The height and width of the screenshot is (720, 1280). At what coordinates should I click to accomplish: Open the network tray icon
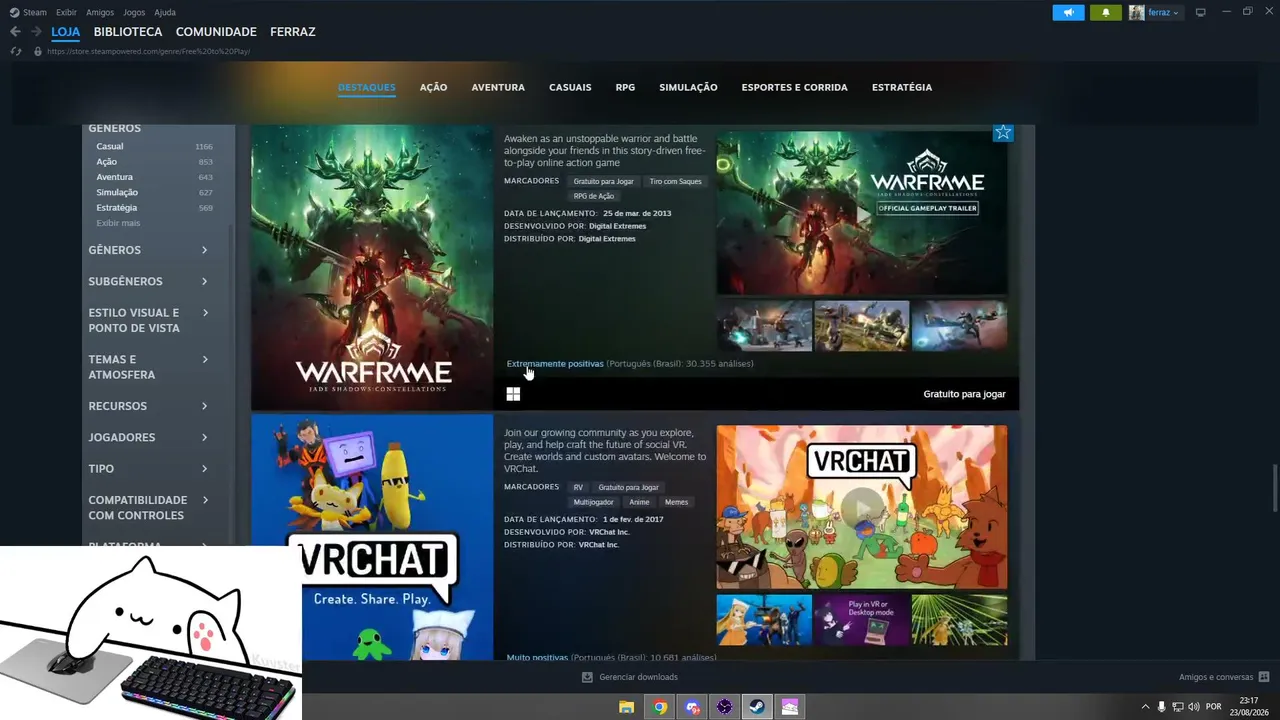click(1177, 707)
